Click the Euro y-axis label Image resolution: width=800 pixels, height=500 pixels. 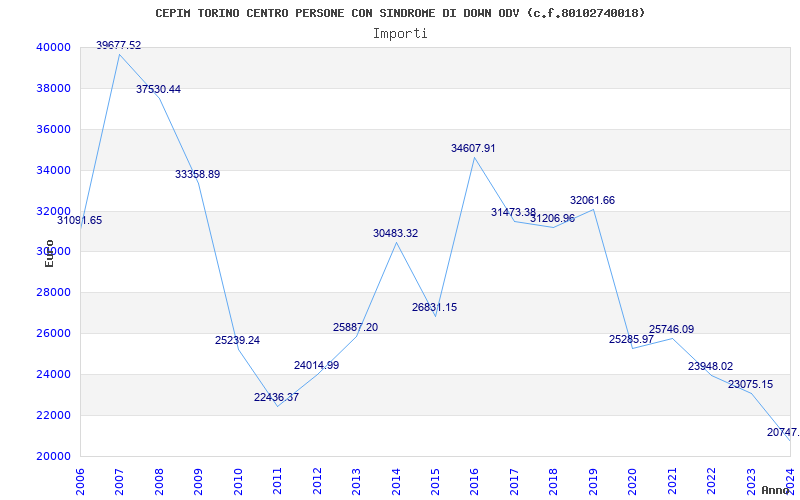point(49,253)
